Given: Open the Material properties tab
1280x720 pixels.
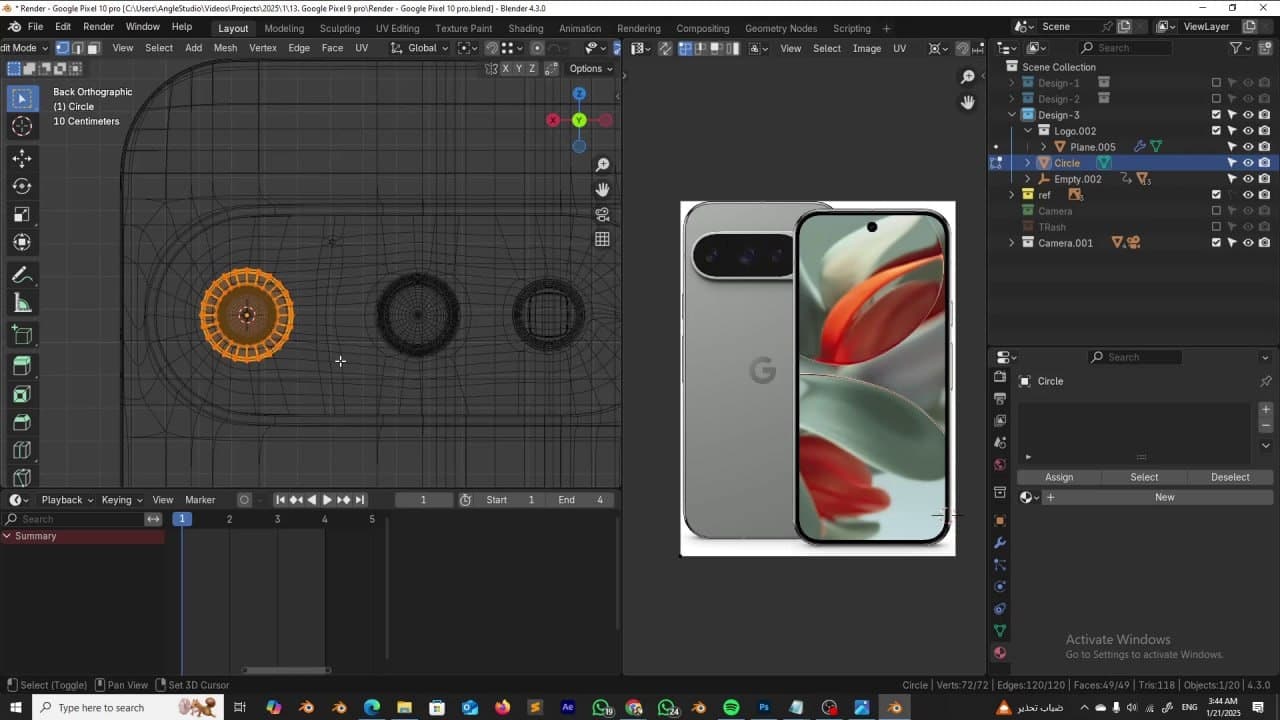Looking at the screenshot, I should 999,653.
